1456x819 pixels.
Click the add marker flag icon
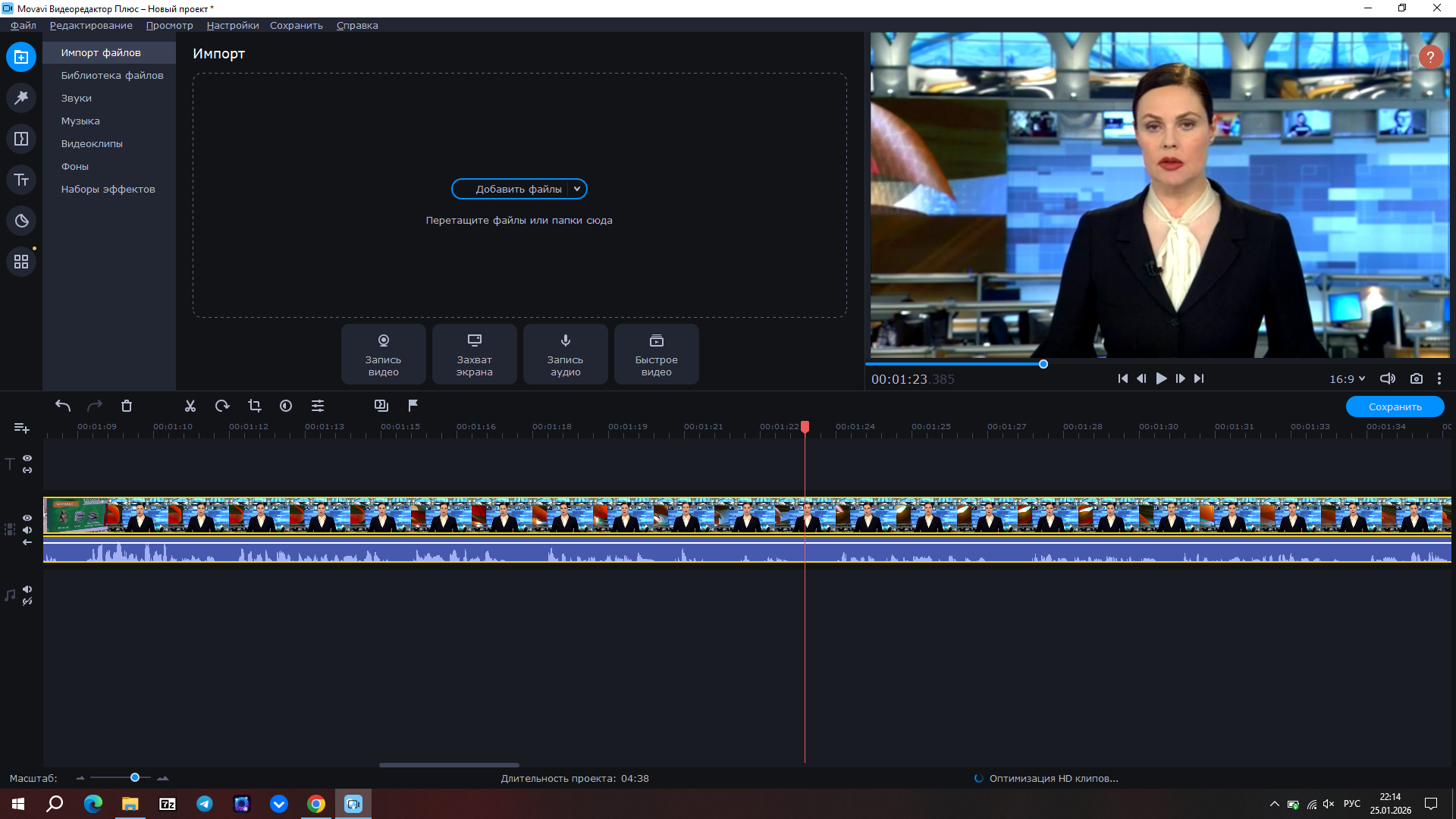click(413, 406)
